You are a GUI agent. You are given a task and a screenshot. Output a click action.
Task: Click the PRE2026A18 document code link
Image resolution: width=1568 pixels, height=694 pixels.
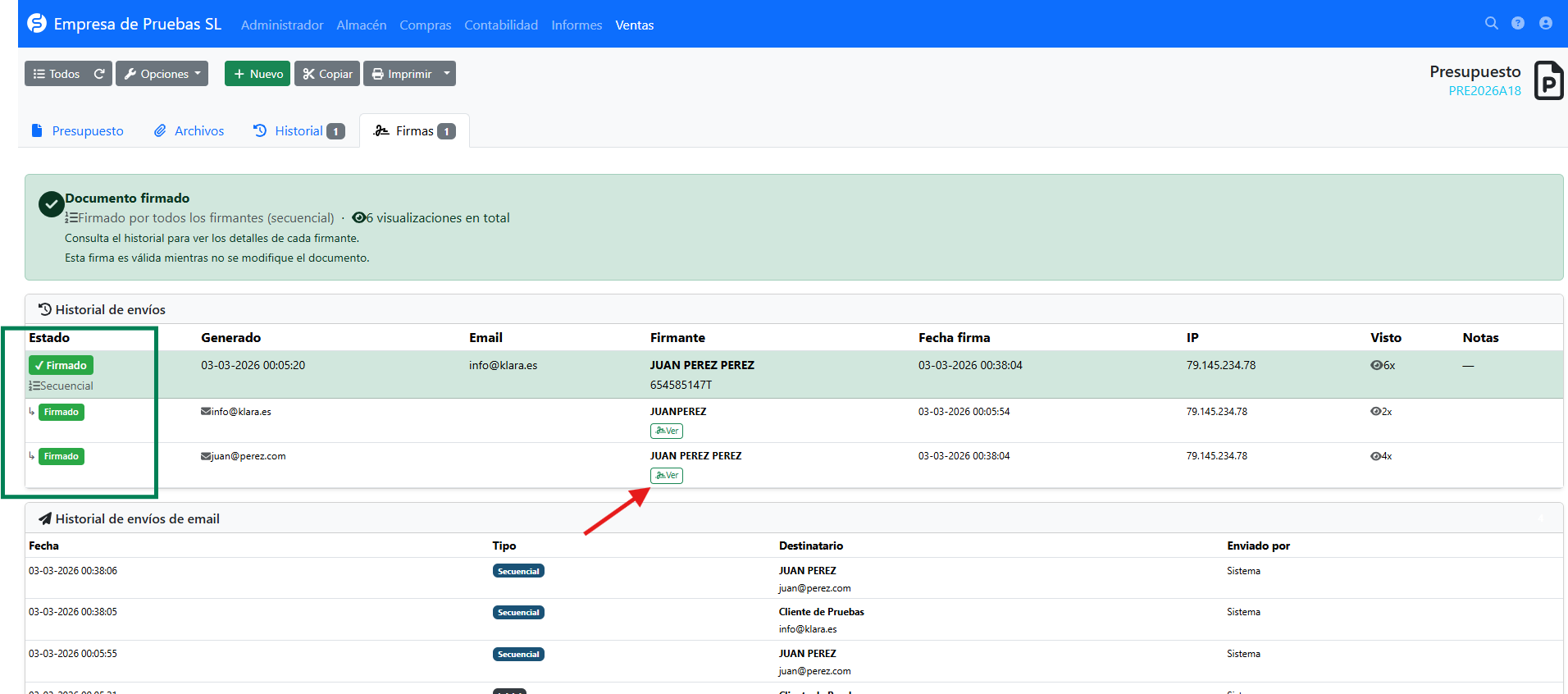[x=1484, y=91]
